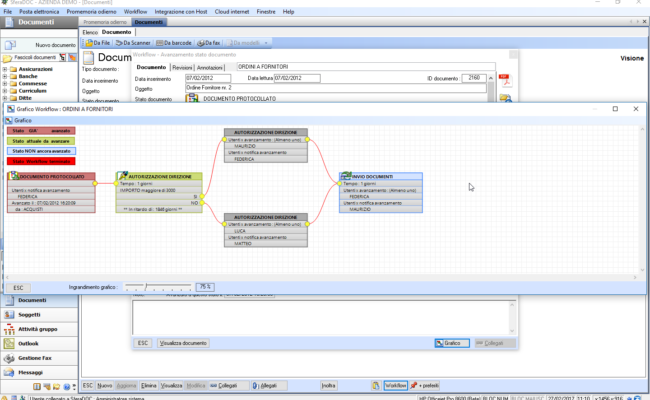Click the Stato attuale da avanzare legend swatch
This screenshot has width=650, height=400.
pyautogui.click(x=41, y=141)
